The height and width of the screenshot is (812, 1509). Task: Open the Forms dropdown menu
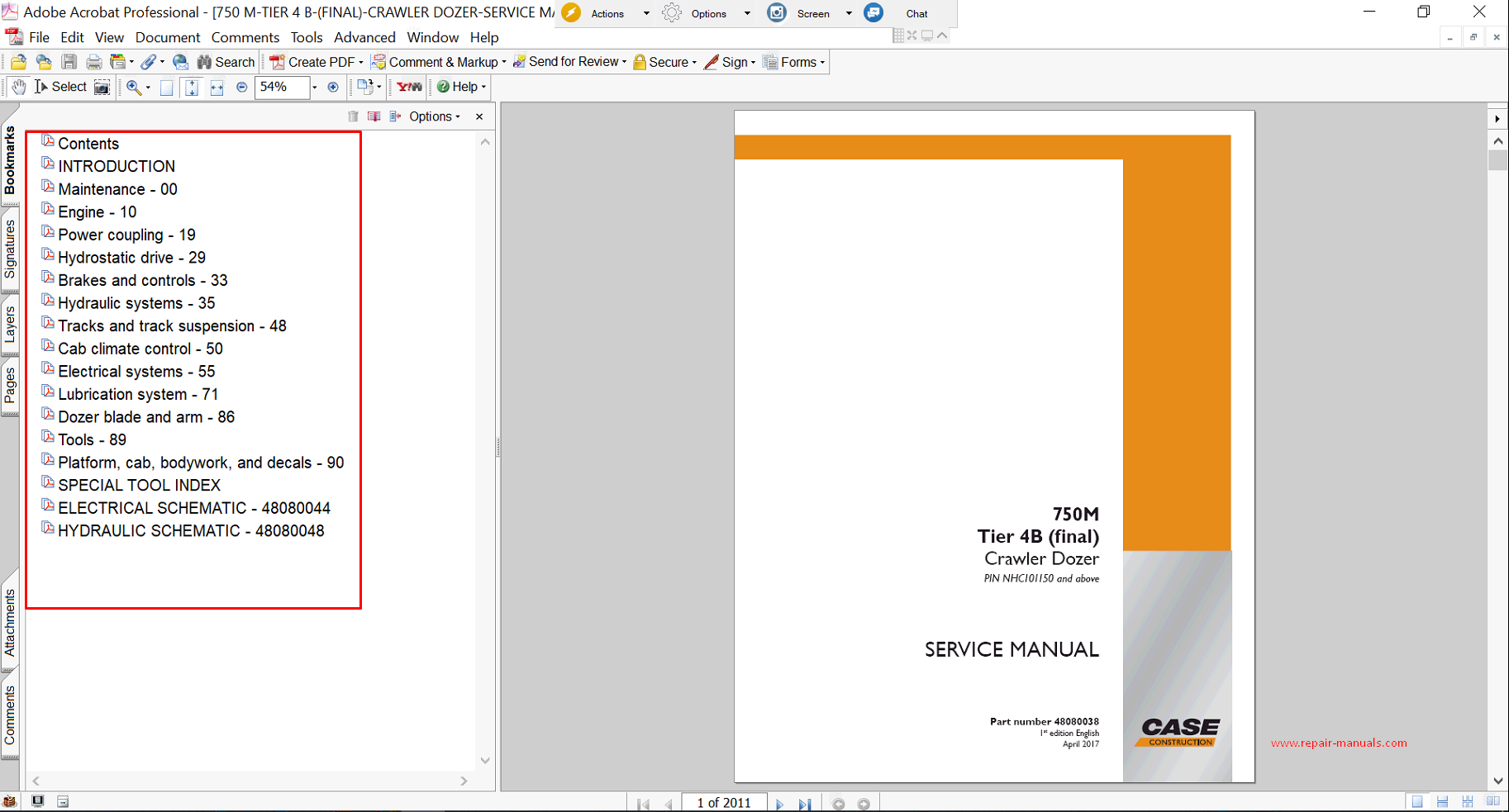point(794,62)
